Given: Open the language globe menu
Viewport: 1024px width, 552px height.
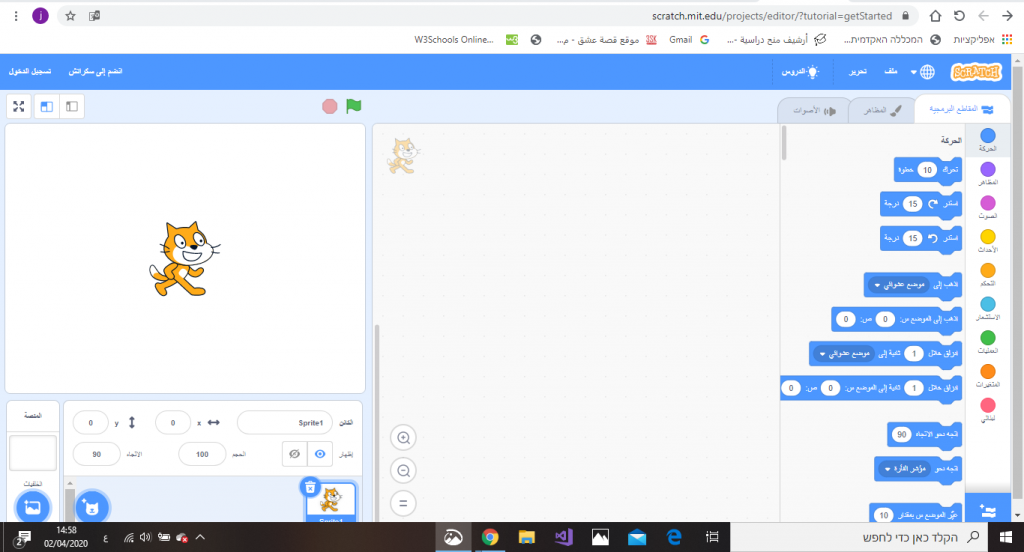Looking at the screenshot, I should coord(923,72).
